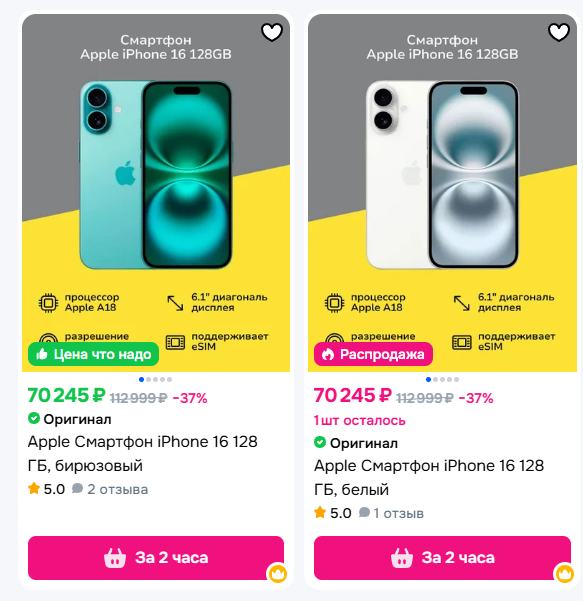Viewport: 583px width, 601px height.
Task: Buy turquoise iPhone with 'За 2 часа' button
Action: coord(156,558)
